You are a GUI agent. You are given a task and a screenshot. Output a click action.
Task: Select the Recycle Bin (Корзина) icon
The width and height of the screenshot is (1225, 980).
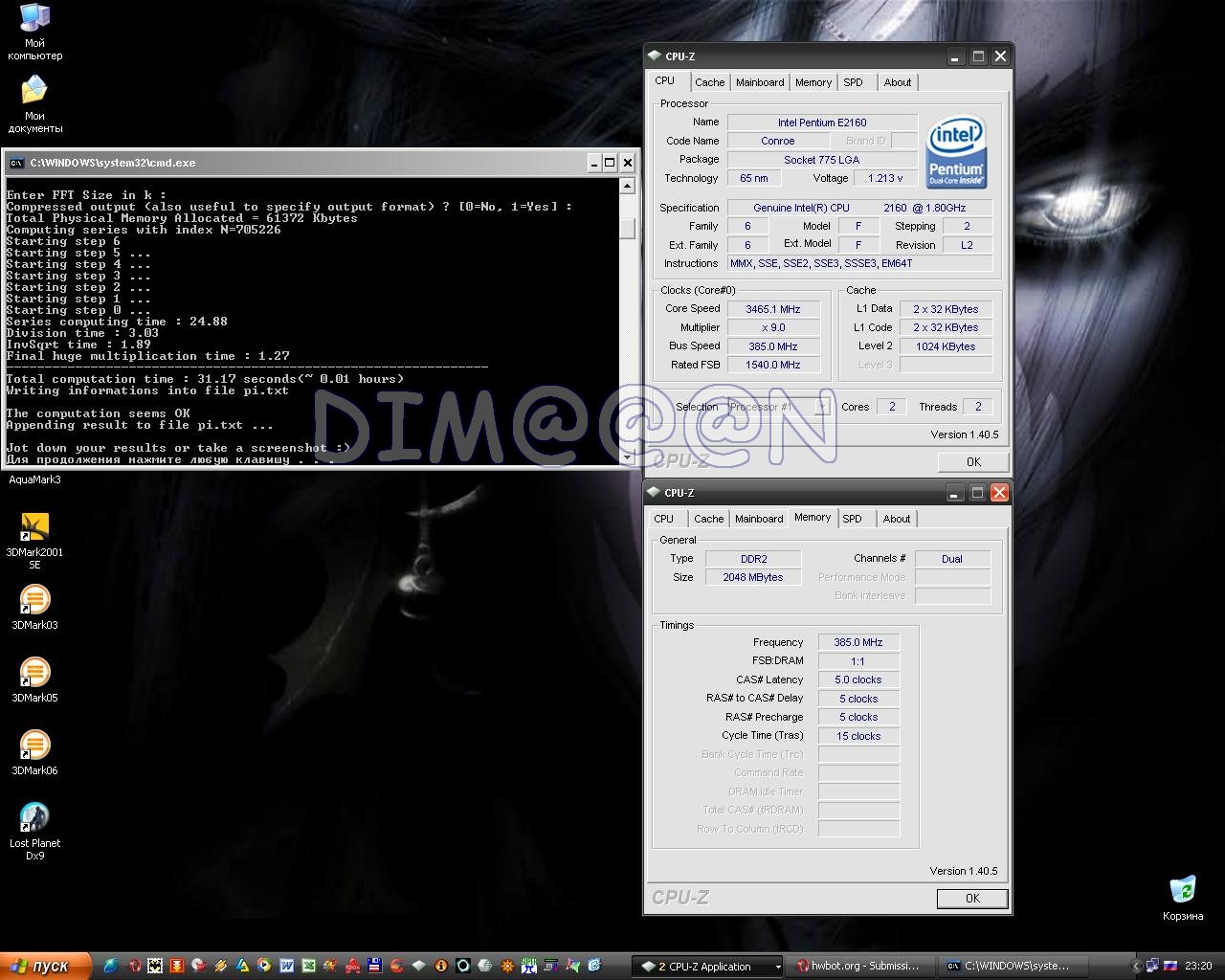click(1183, 898)
